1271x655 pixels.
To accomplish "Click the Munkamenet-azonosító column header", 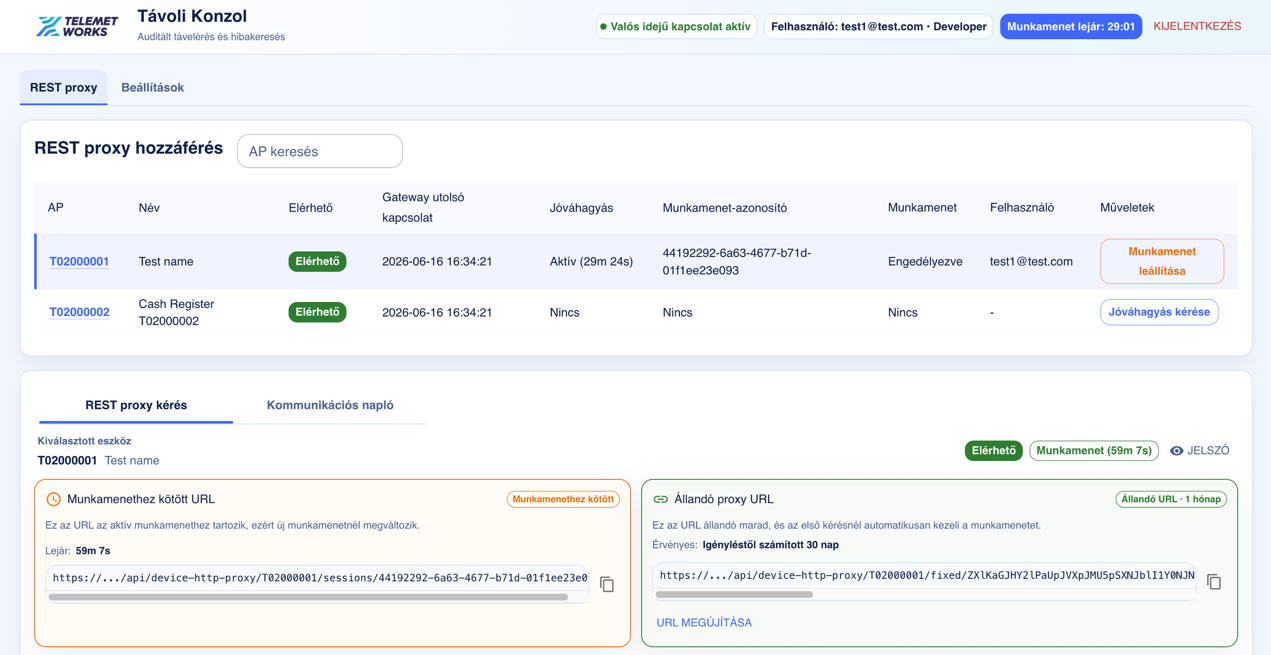I will click(x=724, y=208).
